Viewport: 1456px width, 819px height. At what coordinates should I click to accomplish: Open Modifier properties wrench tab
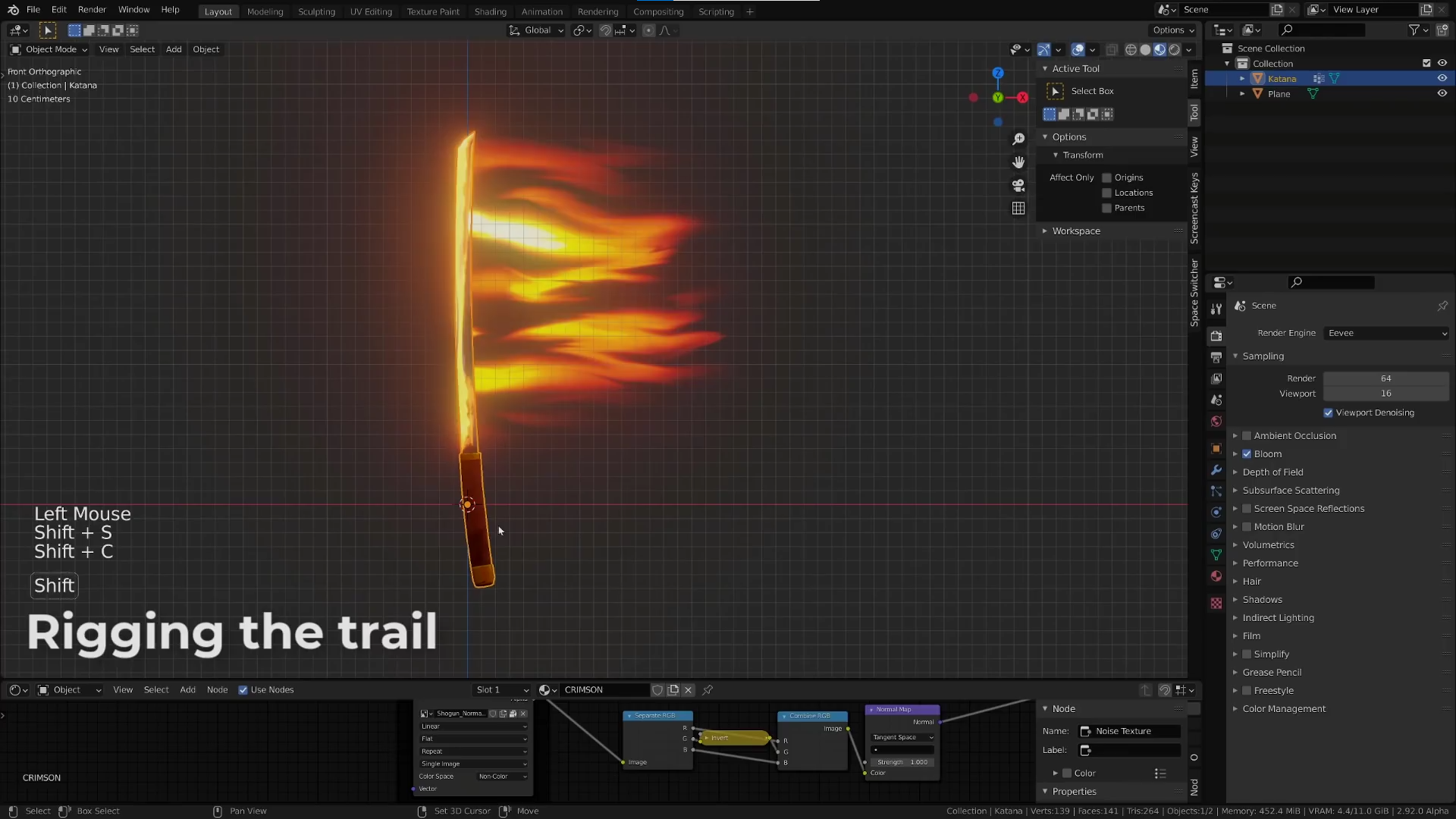(1216, 470)
